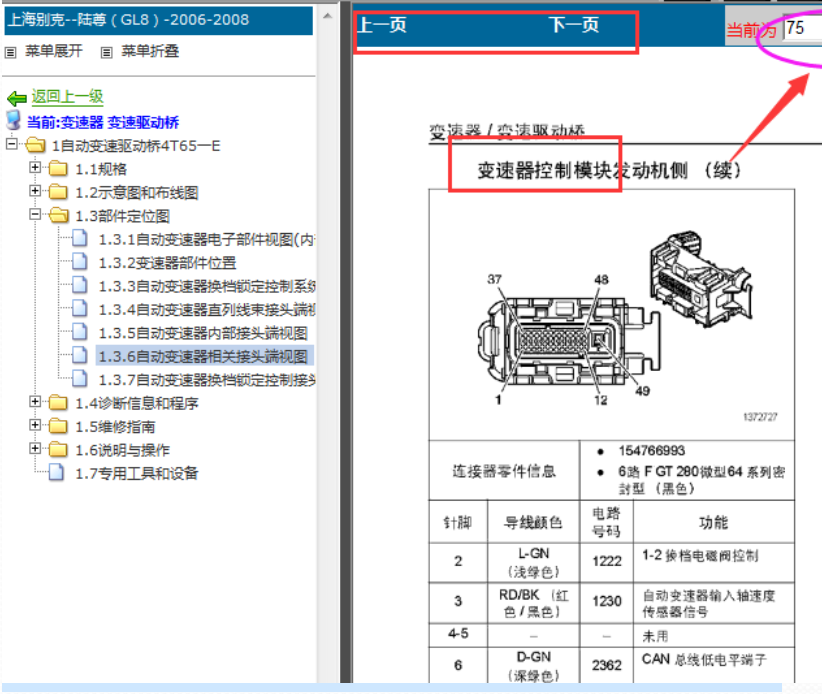Image resolution: width=822 pixels, height=694 pixels.
Task: Click the 1.2示意图和布线图 folder icon
Action: [58, 192]
